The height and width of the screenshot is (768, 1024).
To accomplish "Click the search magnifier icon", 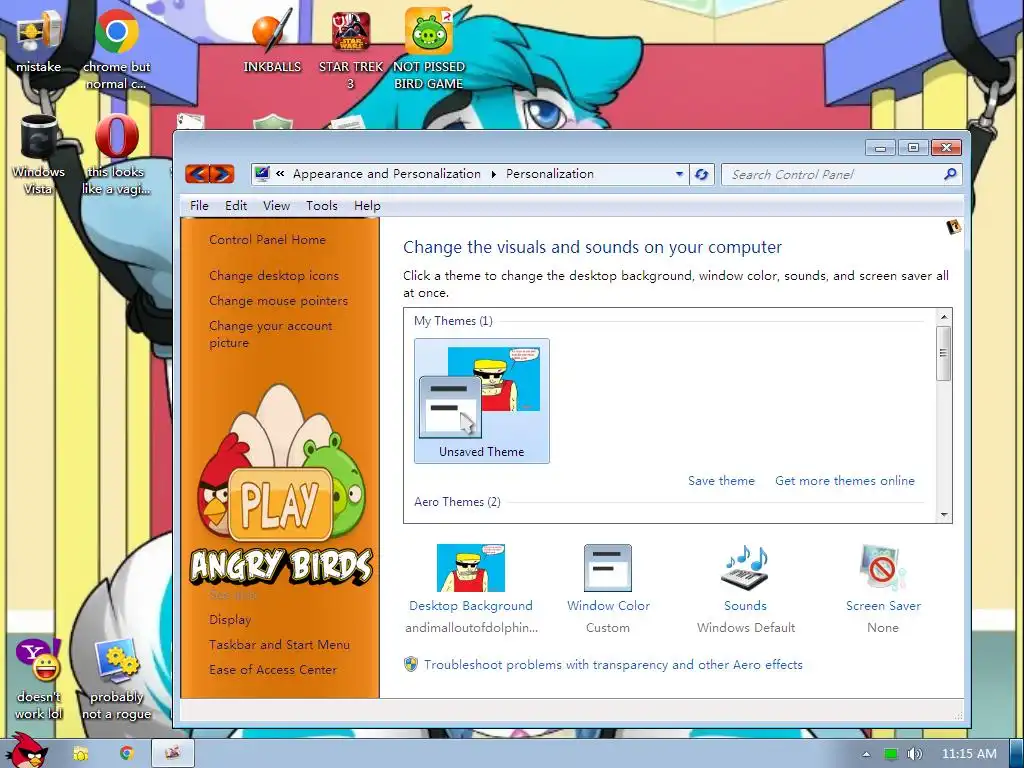I will click(950, 174).
